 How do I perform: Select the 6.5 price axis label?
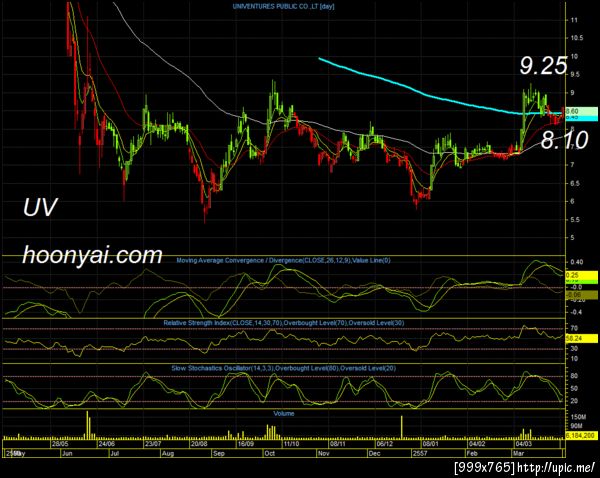[x=575, y=184]
